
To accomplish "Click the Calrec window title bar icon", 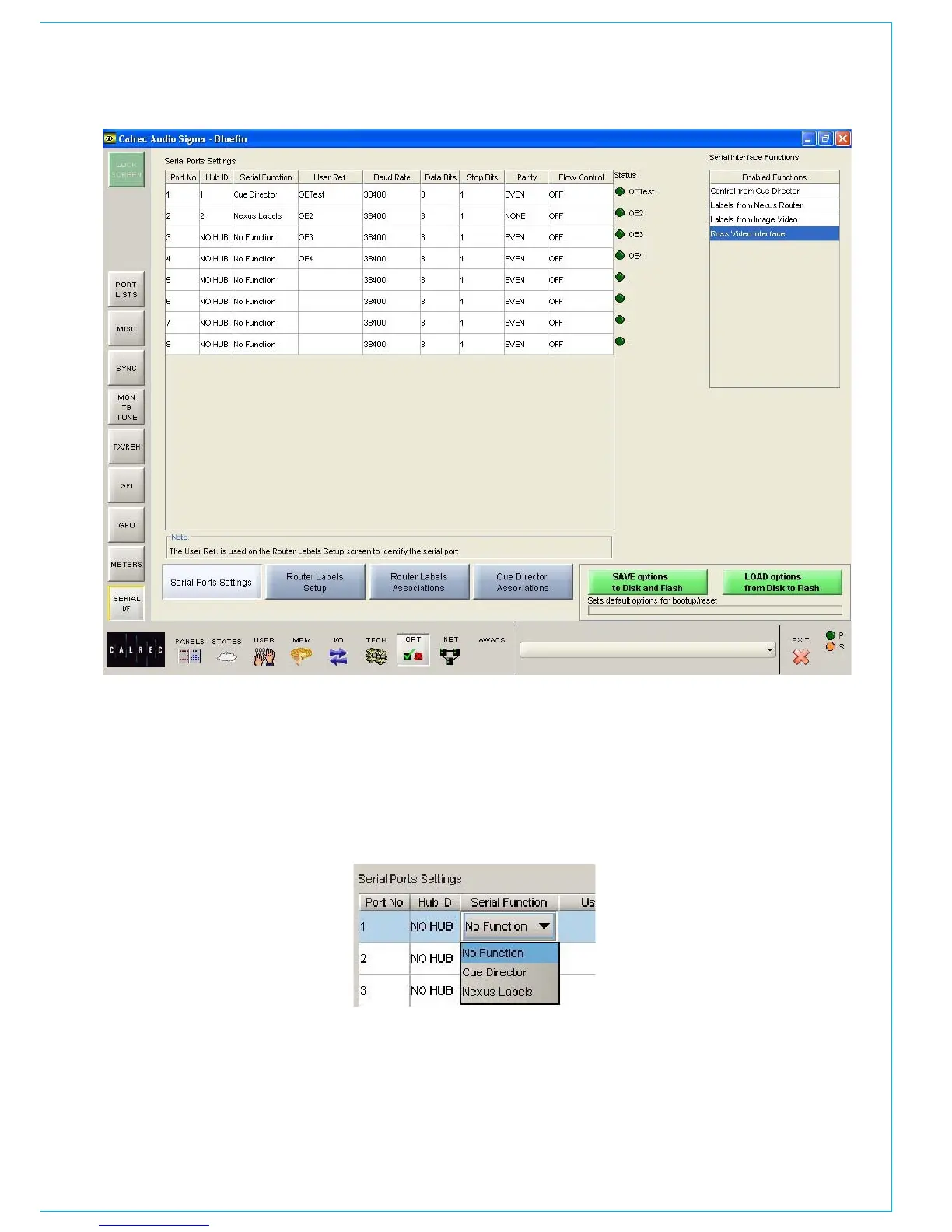I will [x=110, y=138].
